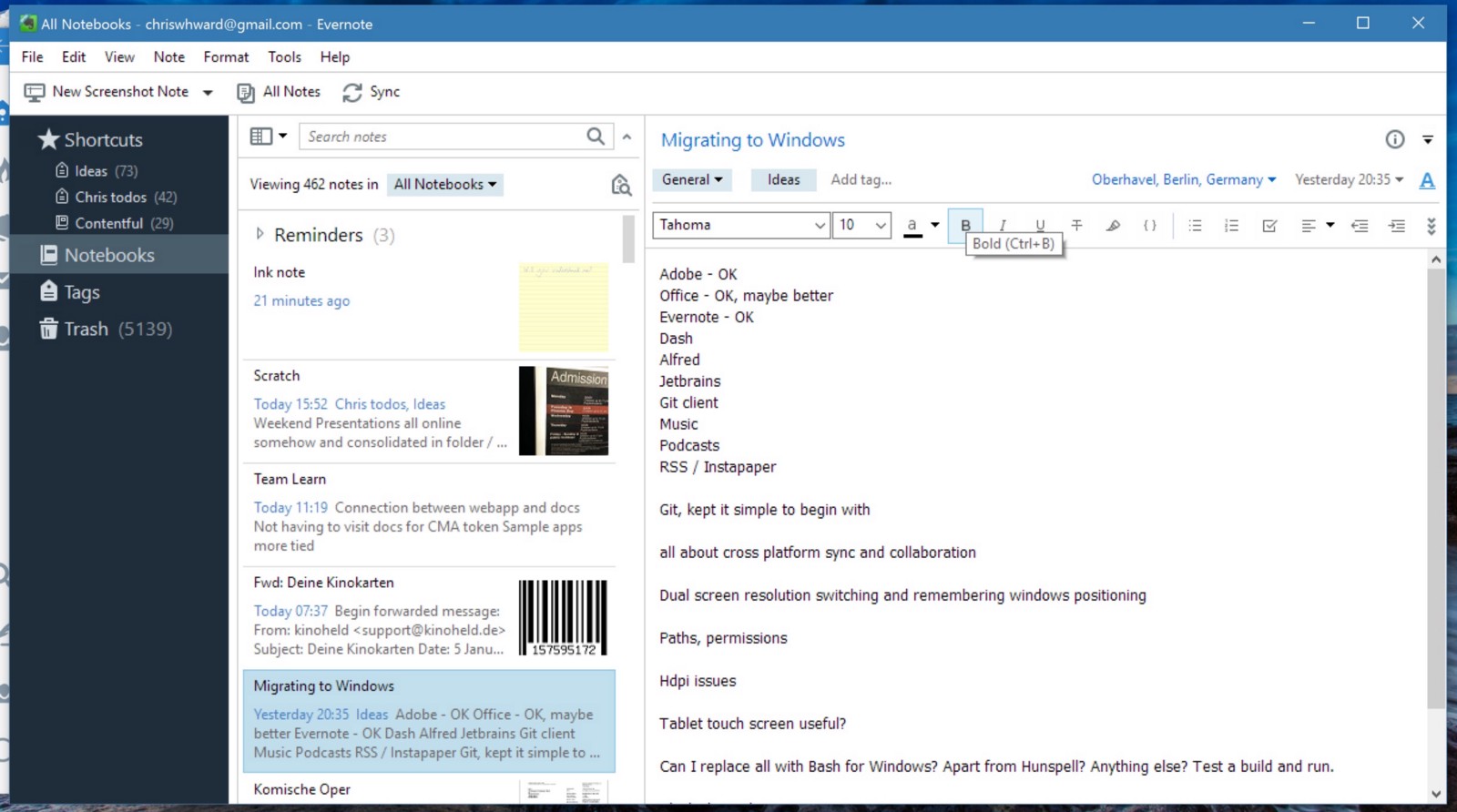The image size is (1457, 812).
Task: Show more formatting toolbar options
Action: click(x=1431, y=226)
